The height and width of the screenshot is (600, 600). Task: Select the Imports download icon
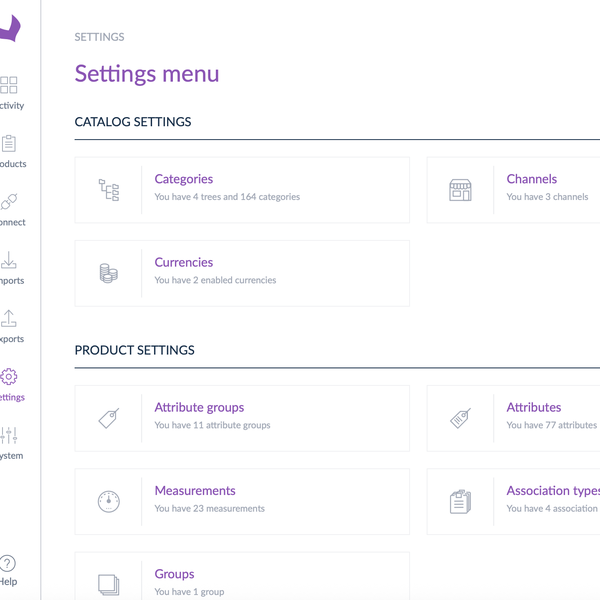9,260
